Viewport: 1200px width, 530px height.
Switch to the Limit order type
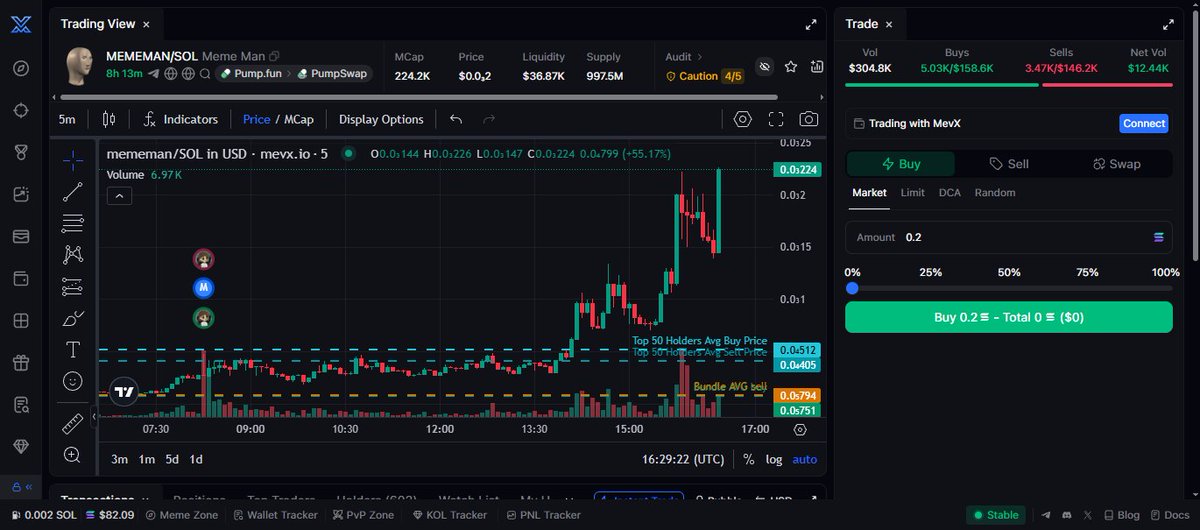(912, 193)
